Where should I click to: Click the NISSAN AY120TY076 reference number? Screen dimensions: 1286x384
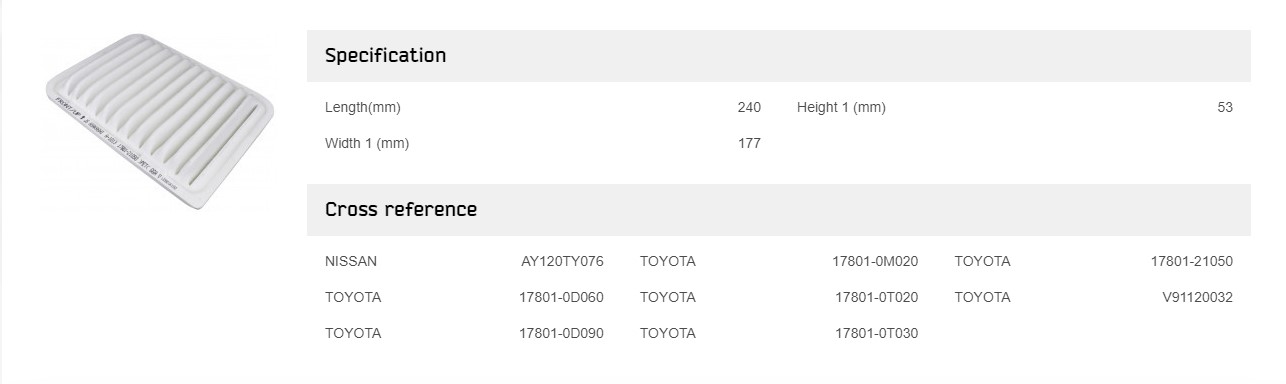[x=562, y=262]
